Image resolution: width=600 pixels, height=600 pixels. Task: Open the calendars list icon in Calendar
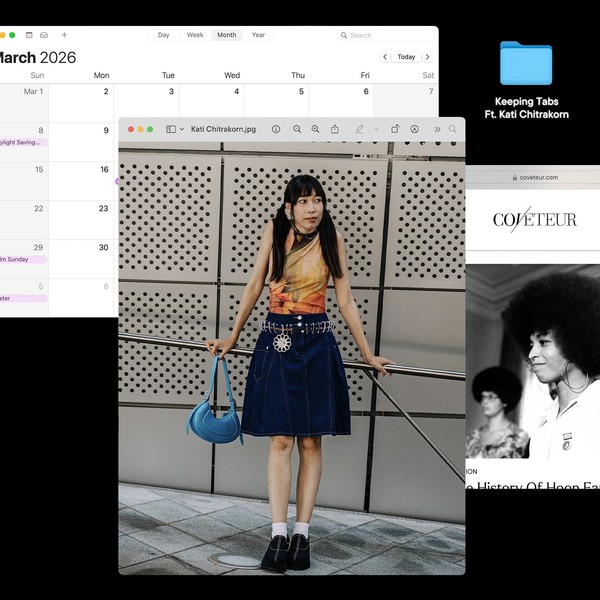[x=29, y=35]
